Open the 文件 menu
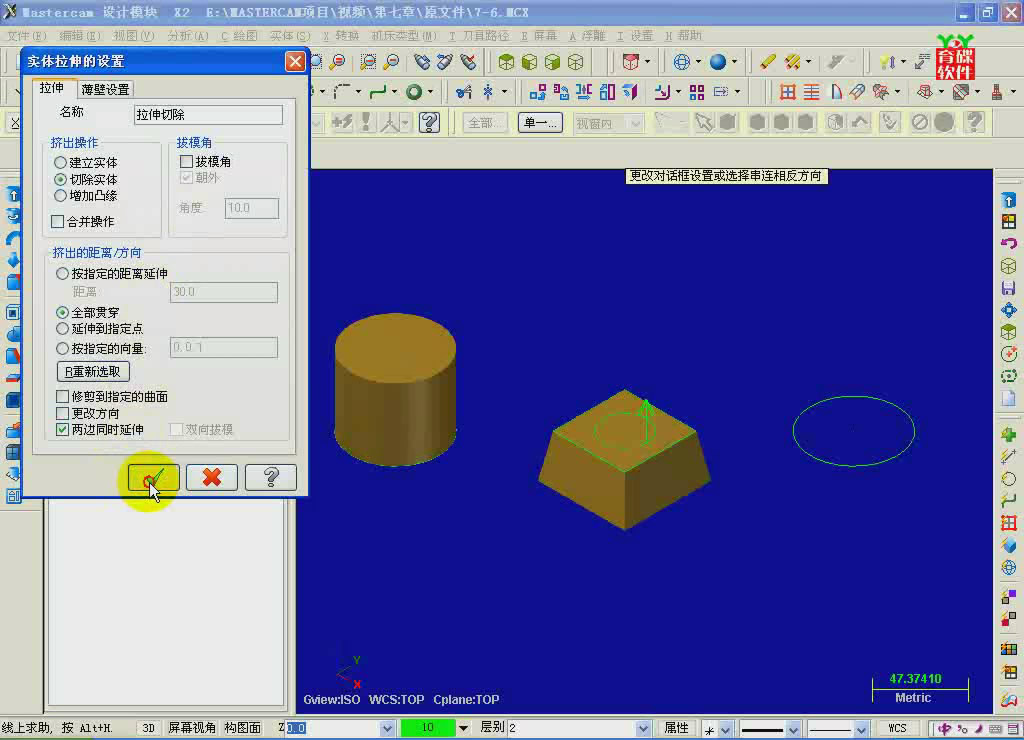This screenshot has width=1024, height=740. point(27,35)
